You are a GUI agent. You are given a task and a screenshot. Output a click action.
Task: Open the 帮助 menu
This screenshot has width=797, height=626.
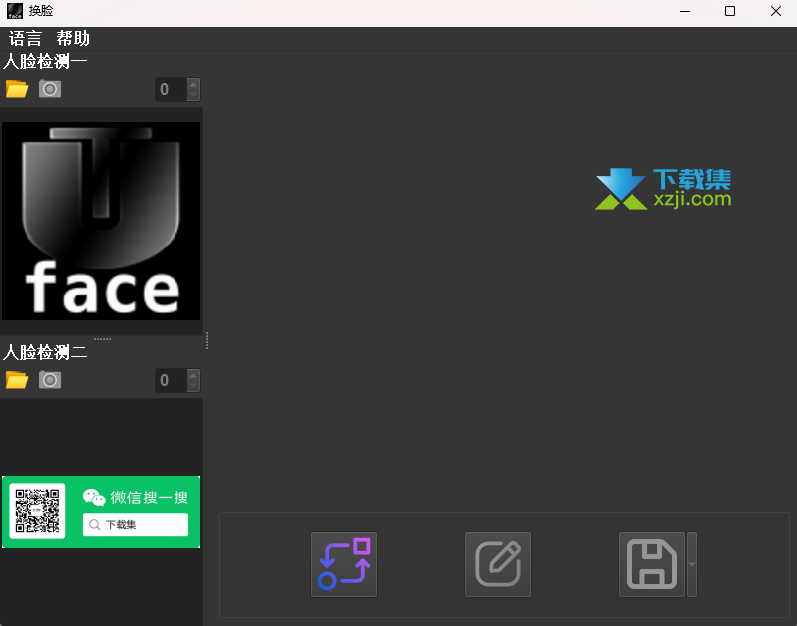73,39
